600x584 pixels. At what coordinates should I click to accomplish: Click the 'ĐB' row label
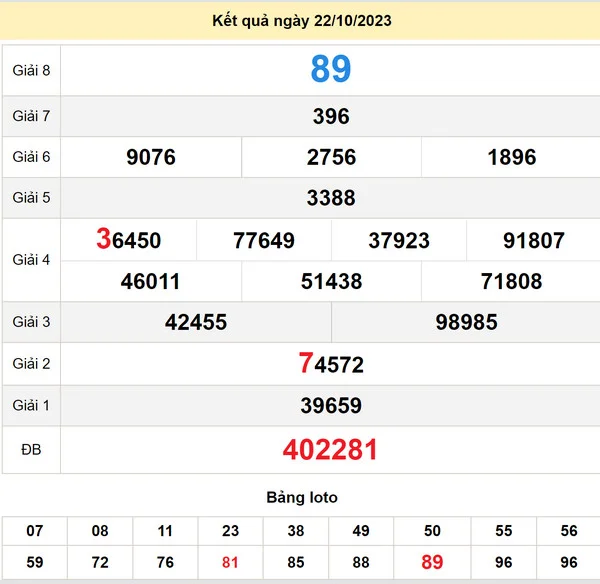[x=31, y=450]
